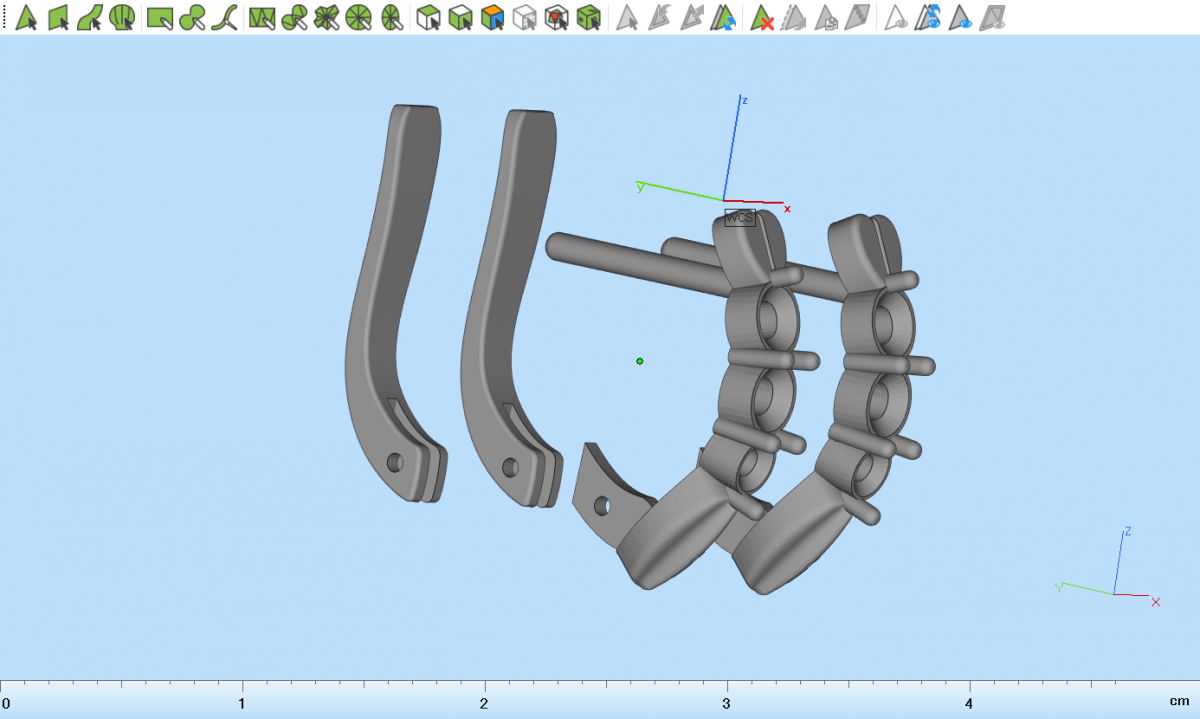
Task: Click the greyed-out unmark triangle cursor icon
Action: click(627, 17)
